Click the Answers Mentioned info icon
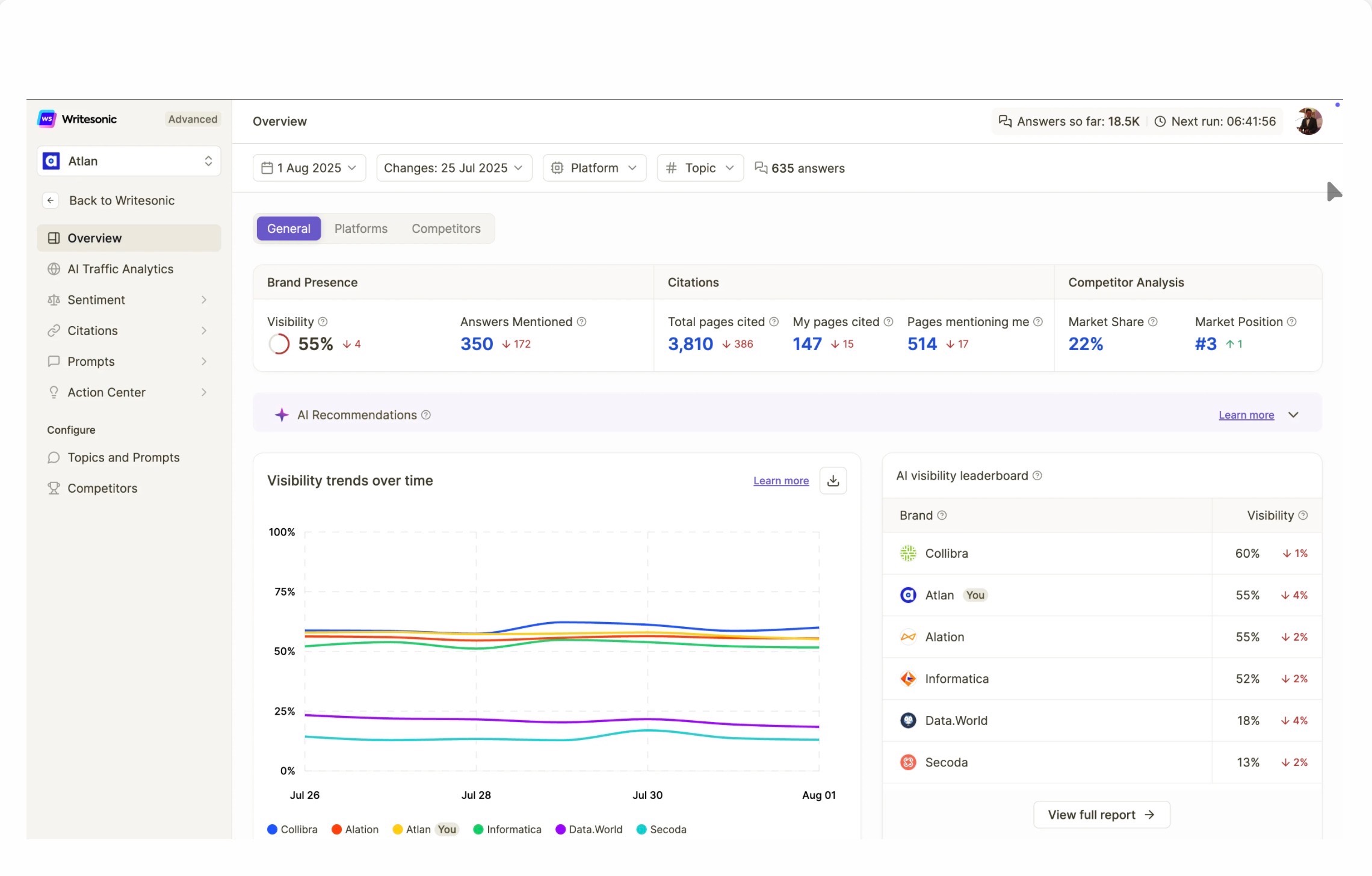 (x=581, y=322)
